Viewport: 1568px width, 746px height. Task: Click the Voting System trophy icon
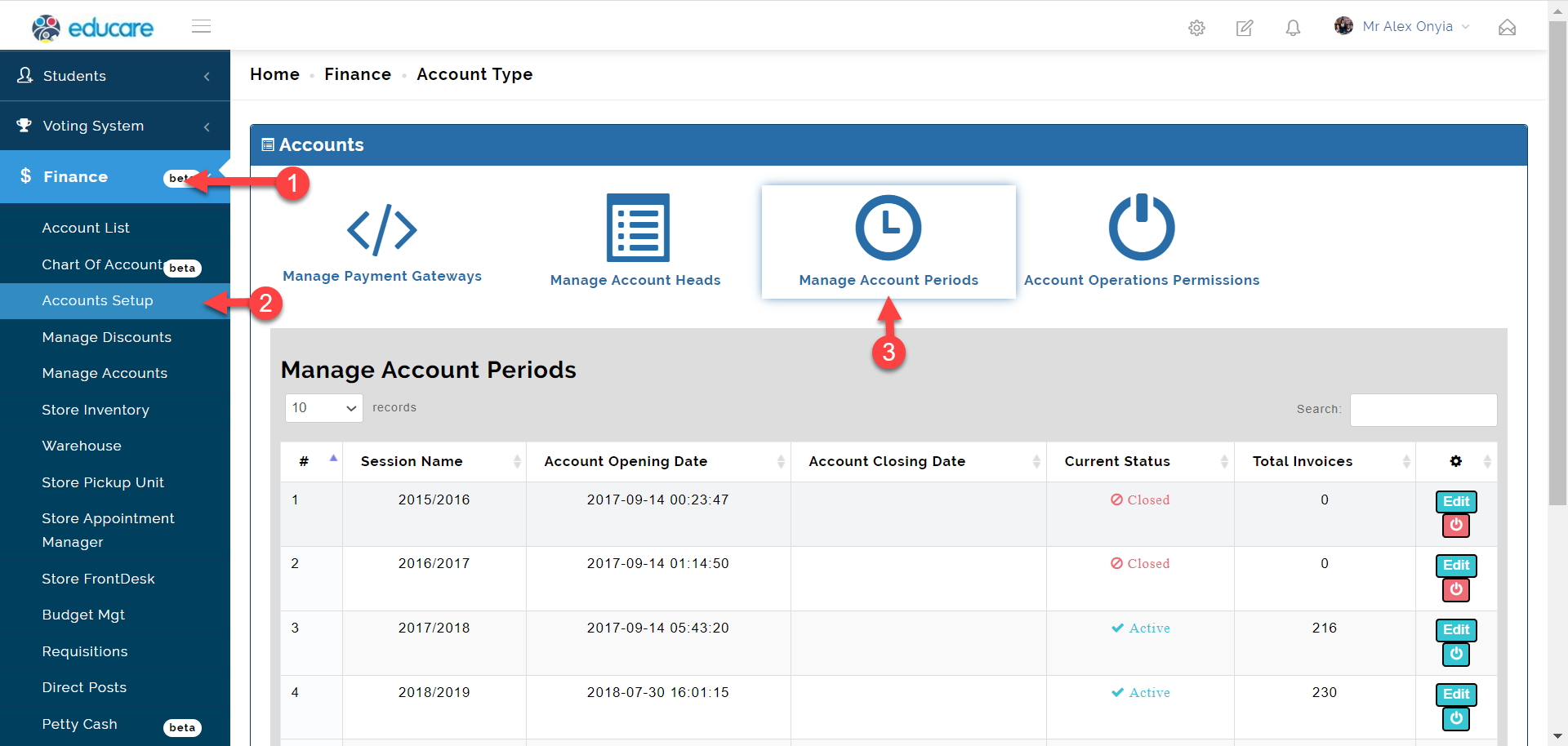tap(24, 125)
